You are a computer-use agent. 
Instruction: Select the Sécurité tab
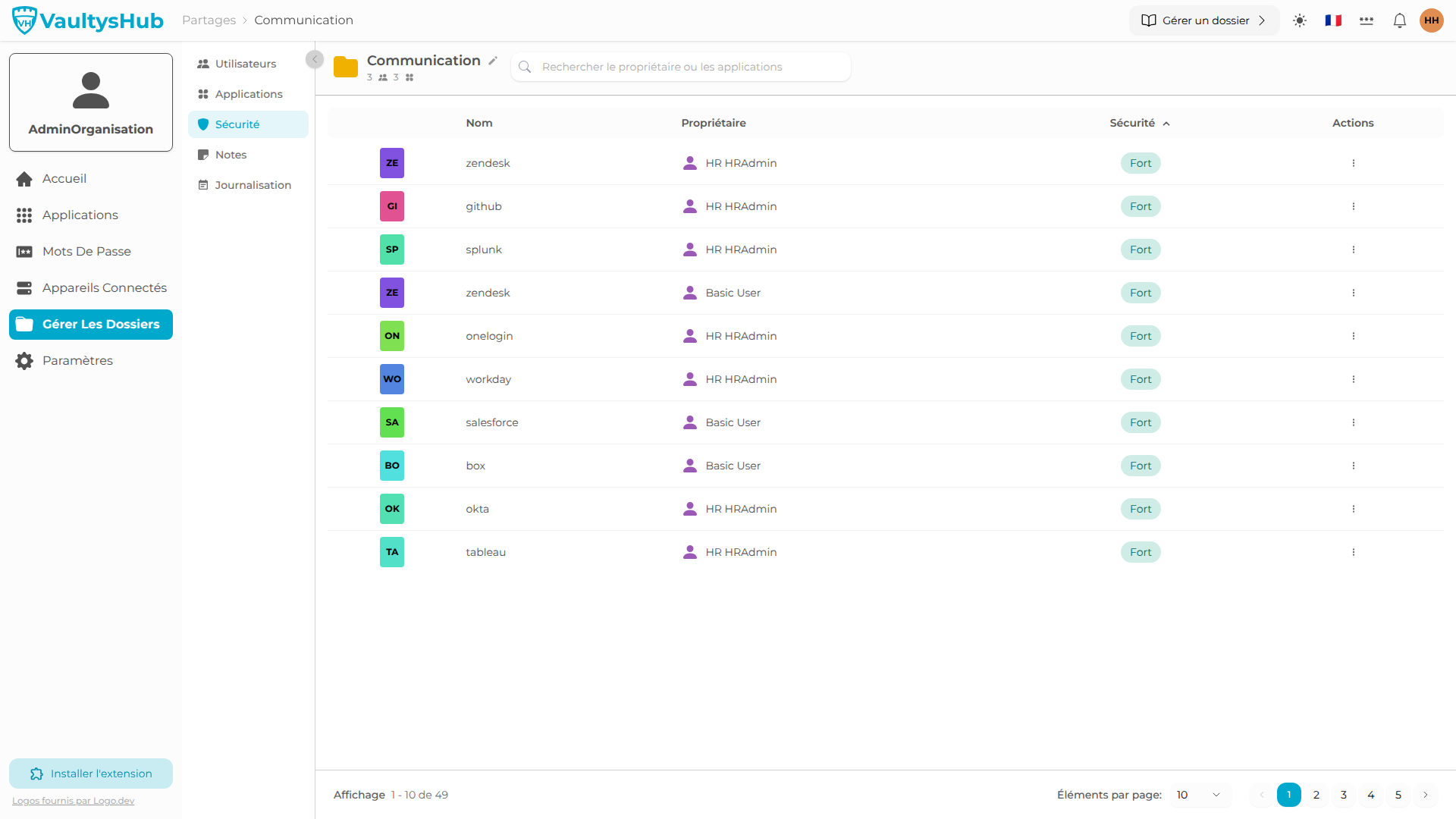pyautogui.click(x=248, y=124)
